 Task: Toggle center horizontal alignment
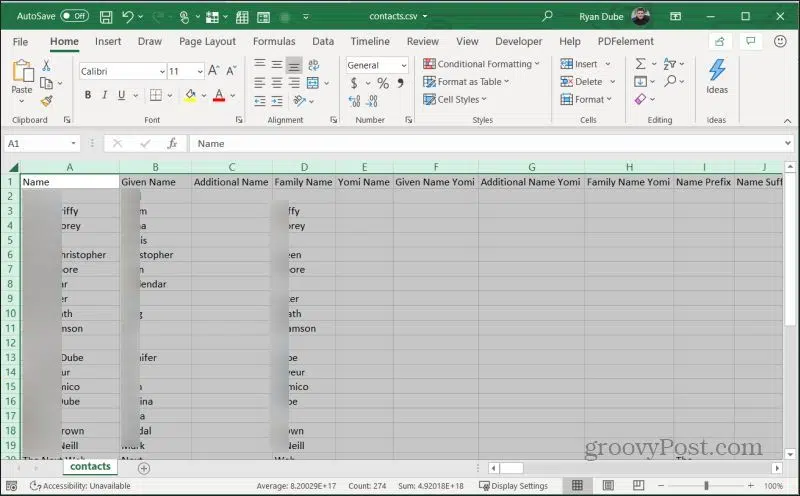tap(277, 83)
